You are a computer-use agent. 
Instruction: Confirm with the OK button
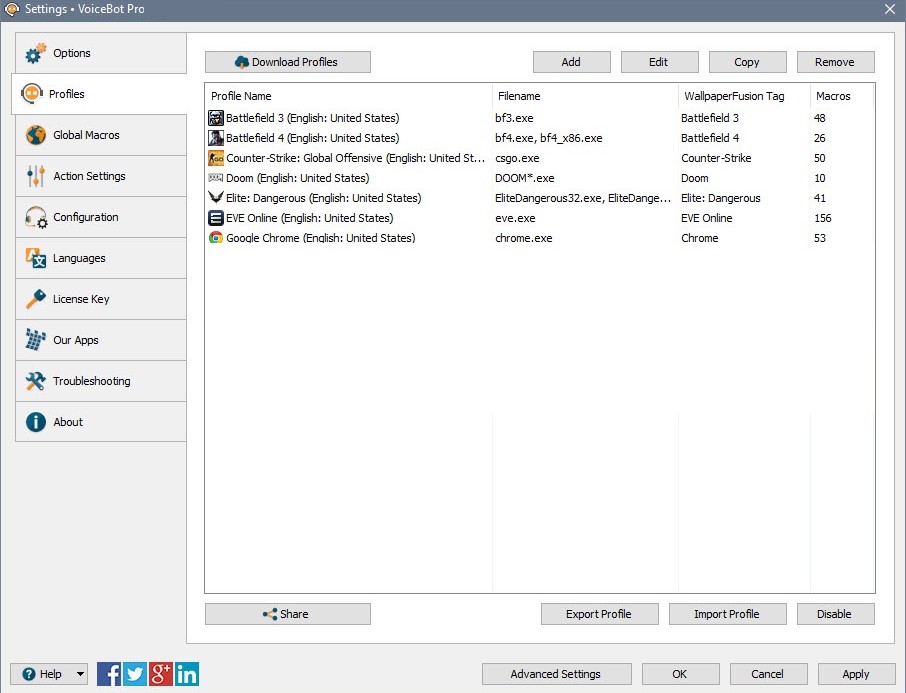(x=681, y=674)
